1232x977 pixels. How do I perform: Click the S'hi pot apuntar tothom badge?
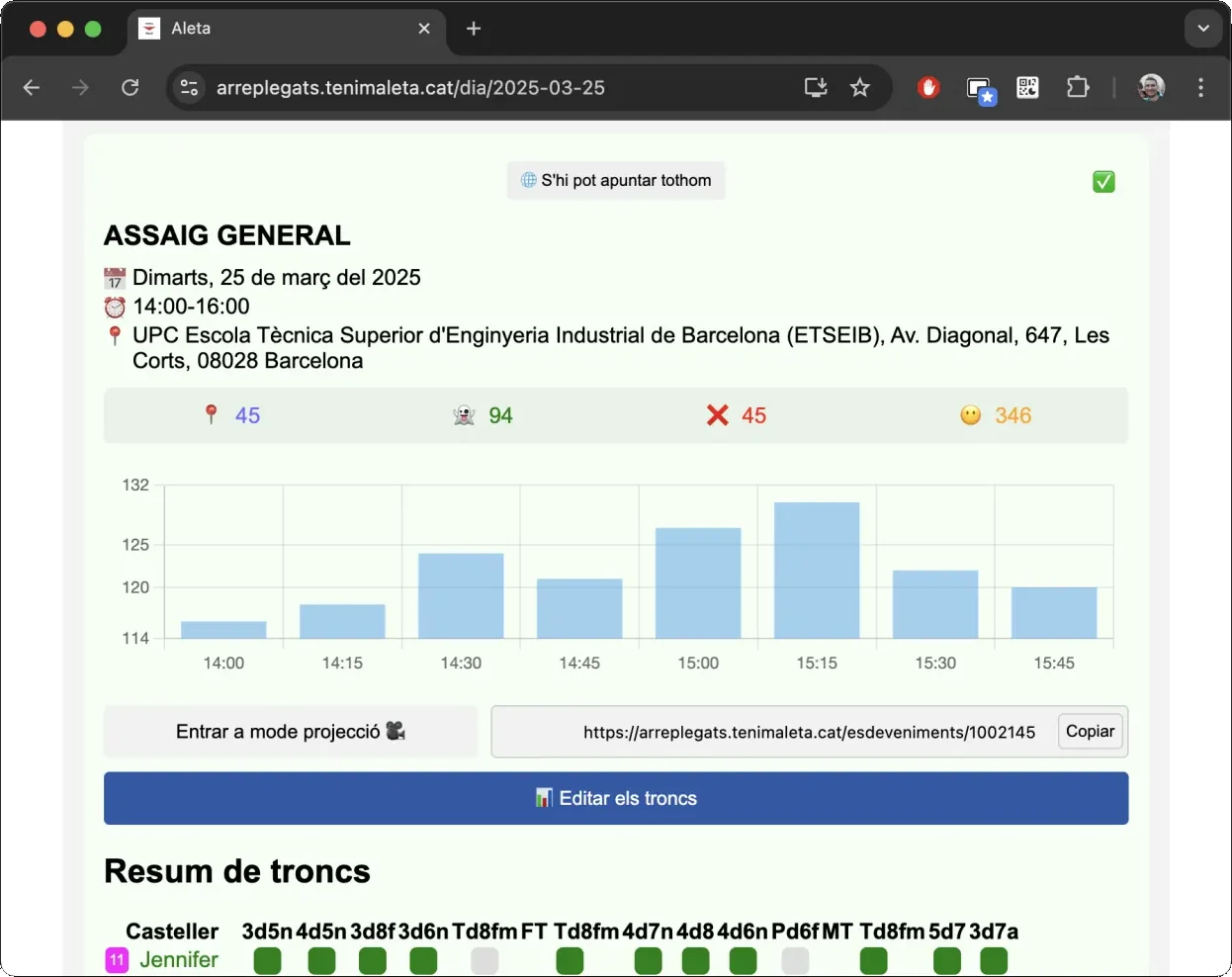tap(616, 180)
